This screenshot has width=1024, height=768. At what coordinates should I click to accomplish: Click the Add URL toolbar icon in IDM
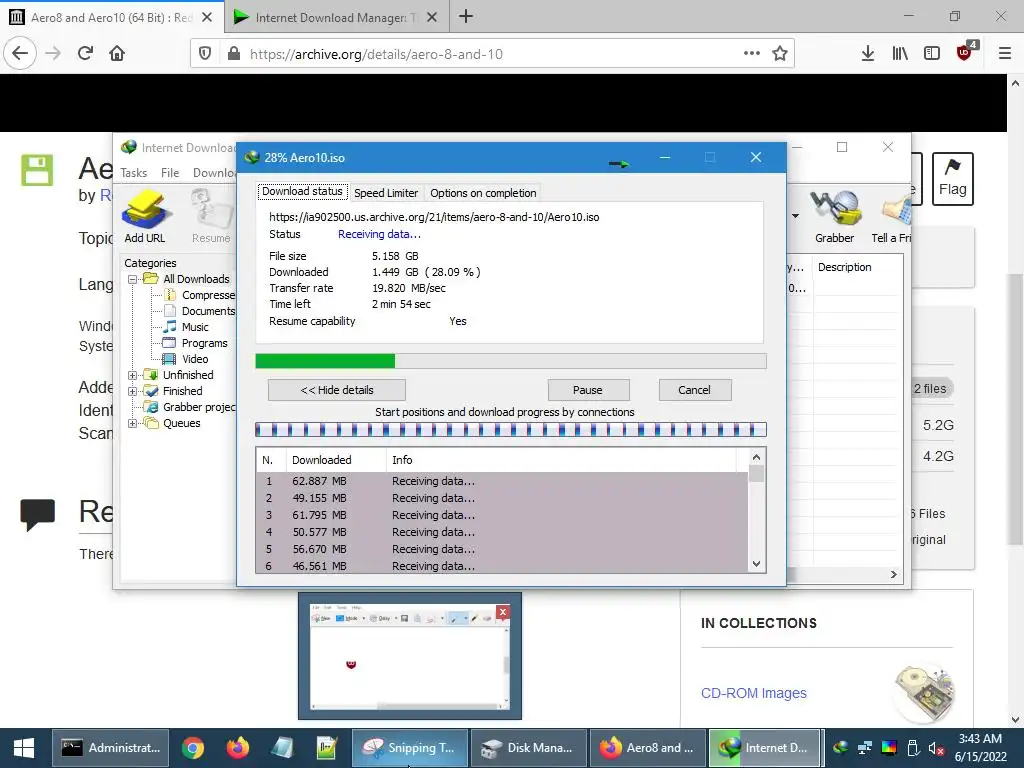click(145, 217)
